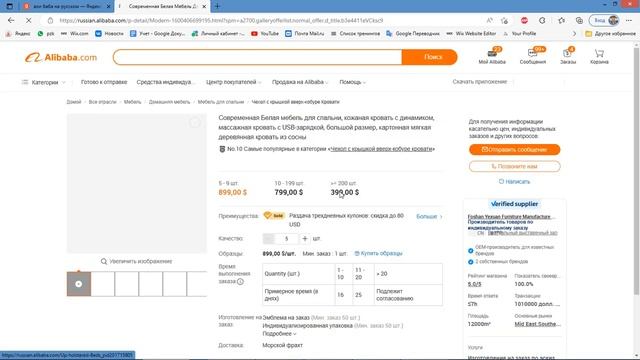Click the 5.0/5 store rating

474,284
